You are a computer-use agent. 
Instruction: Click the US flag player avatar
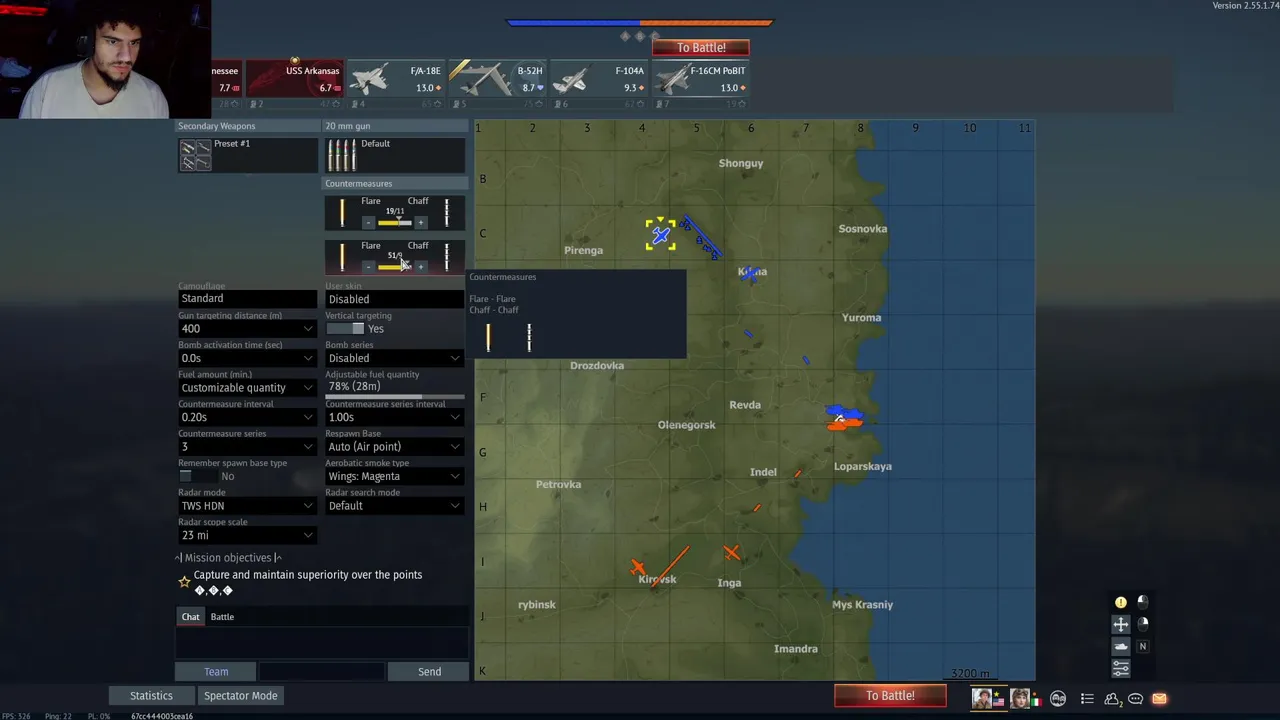(987, 698)
